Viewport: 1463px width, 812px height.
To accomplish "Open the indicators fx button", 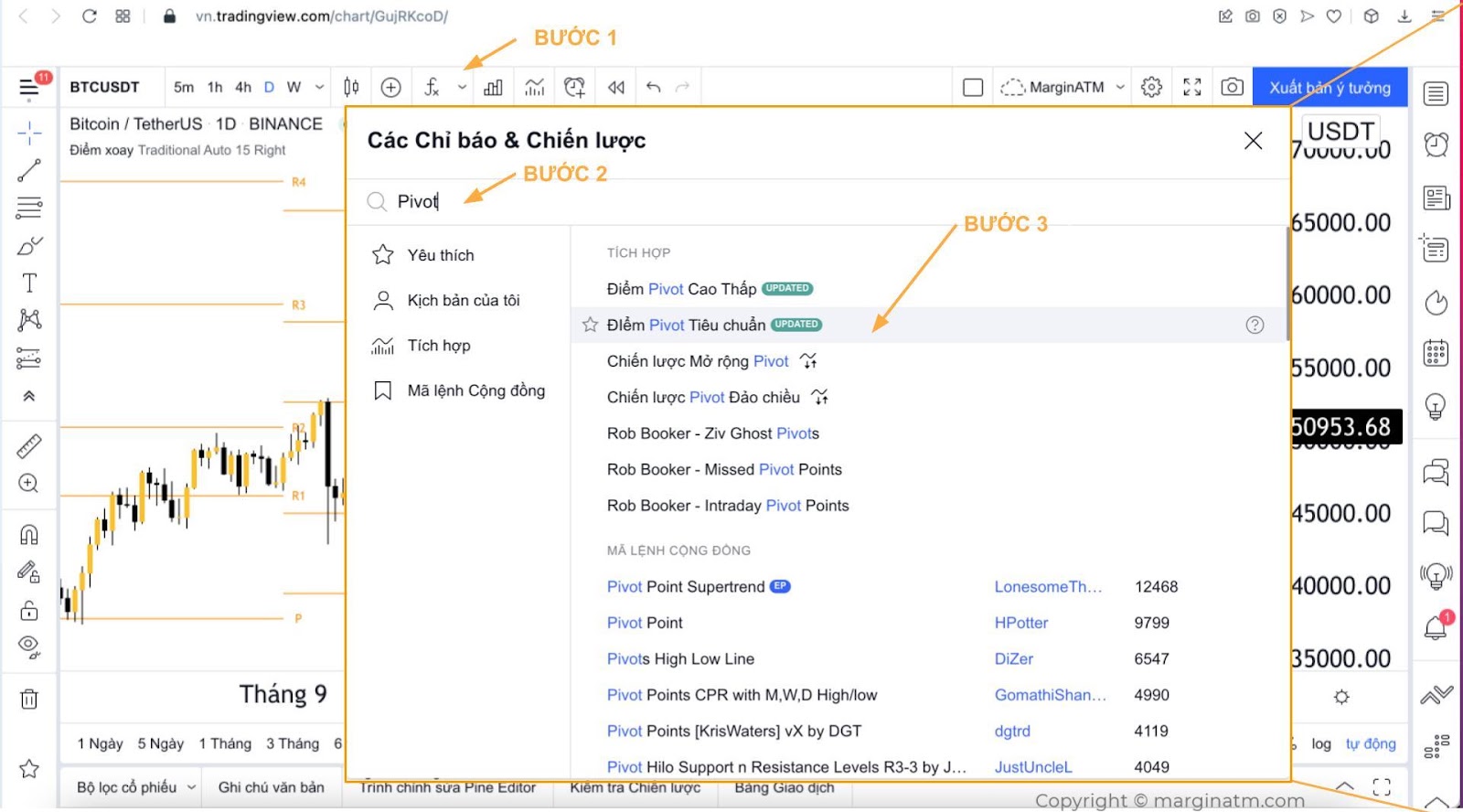I will (x=432, y=87).
